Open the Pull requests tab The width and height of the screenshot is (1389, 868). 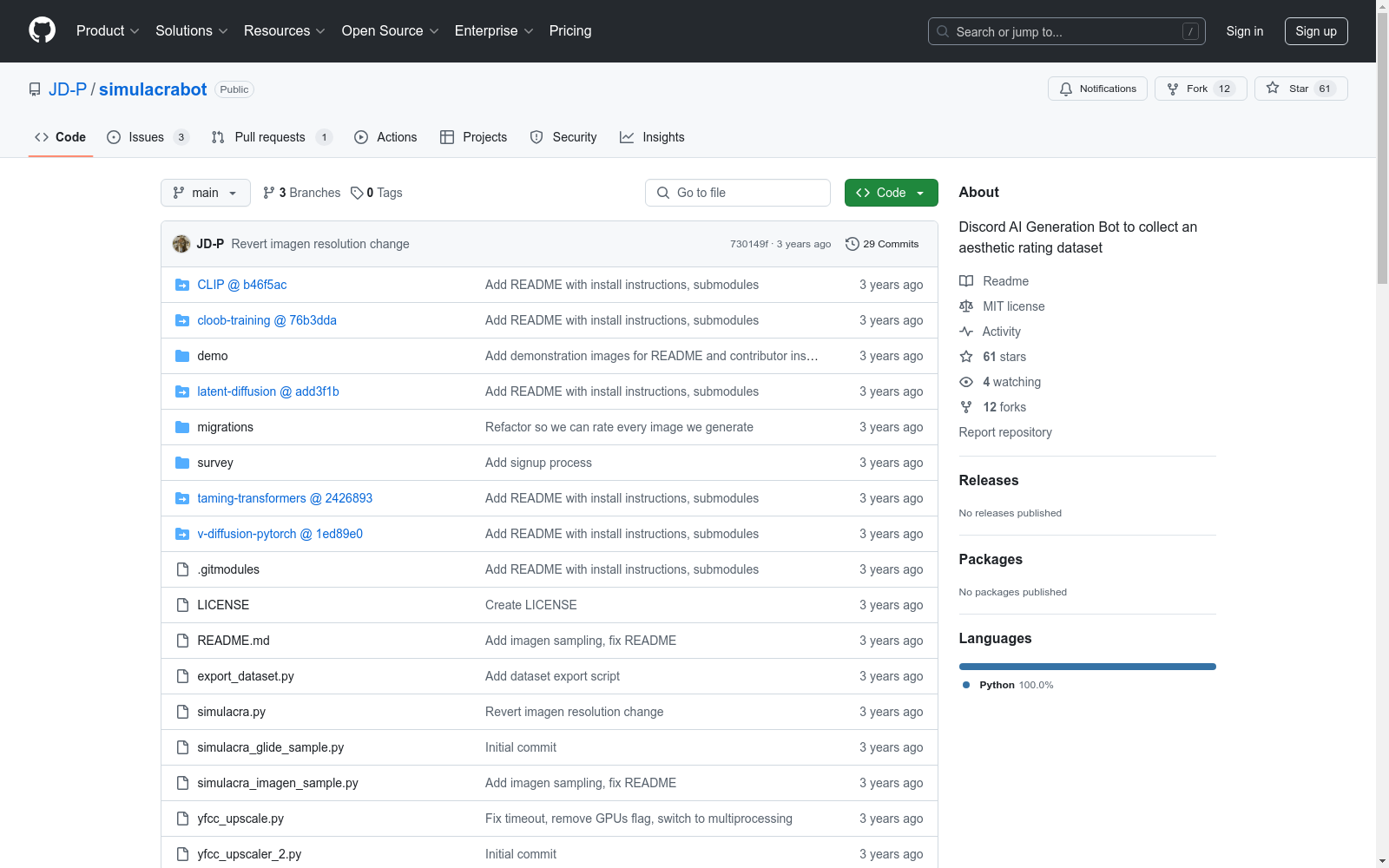tap(272, 137)
